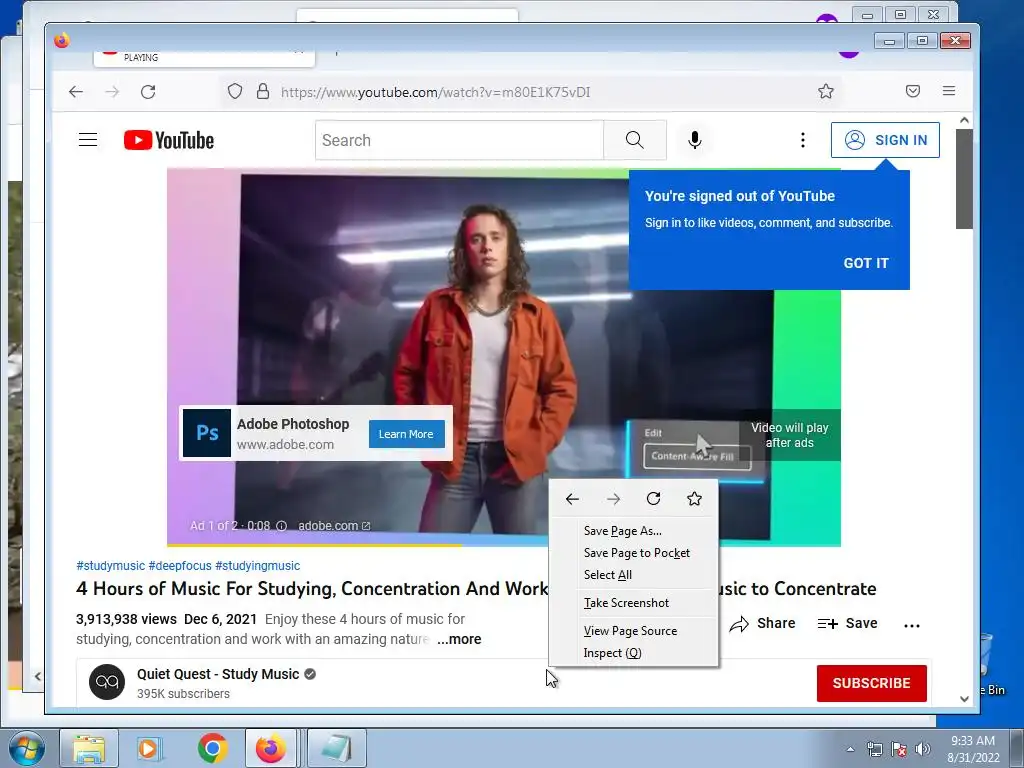Open the #deepfocus hashtag link
Screen dimensions: 1024x768
pyautogui.click(x=180, y=566)
